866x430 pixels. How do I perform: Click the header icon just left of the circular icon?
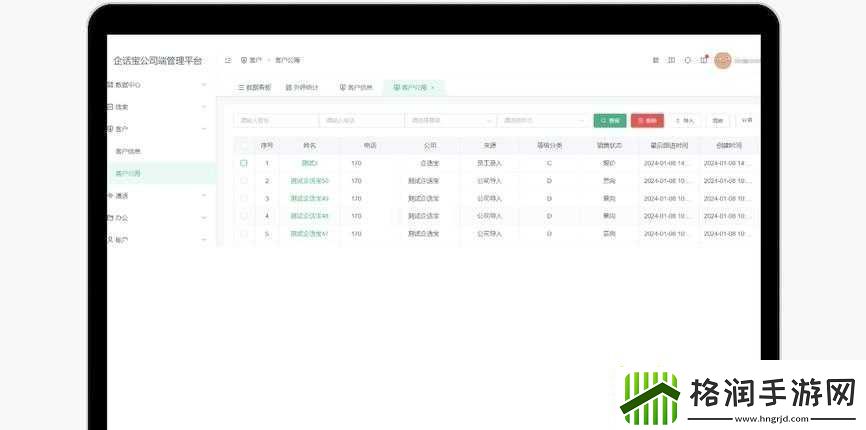coord(672,60)
